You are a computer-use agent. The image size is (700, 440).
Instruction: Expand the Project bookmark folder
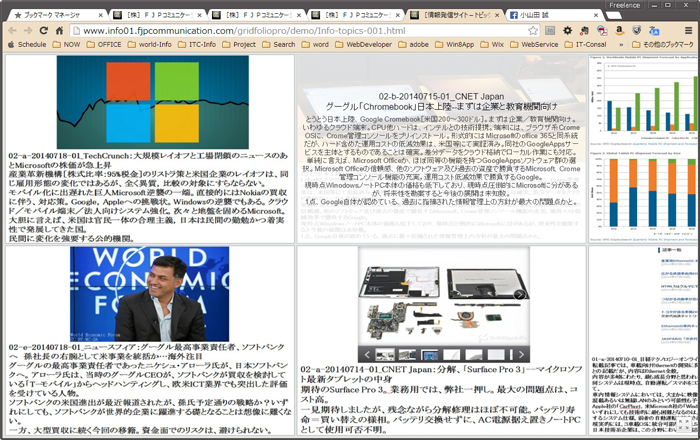(239, 44)
